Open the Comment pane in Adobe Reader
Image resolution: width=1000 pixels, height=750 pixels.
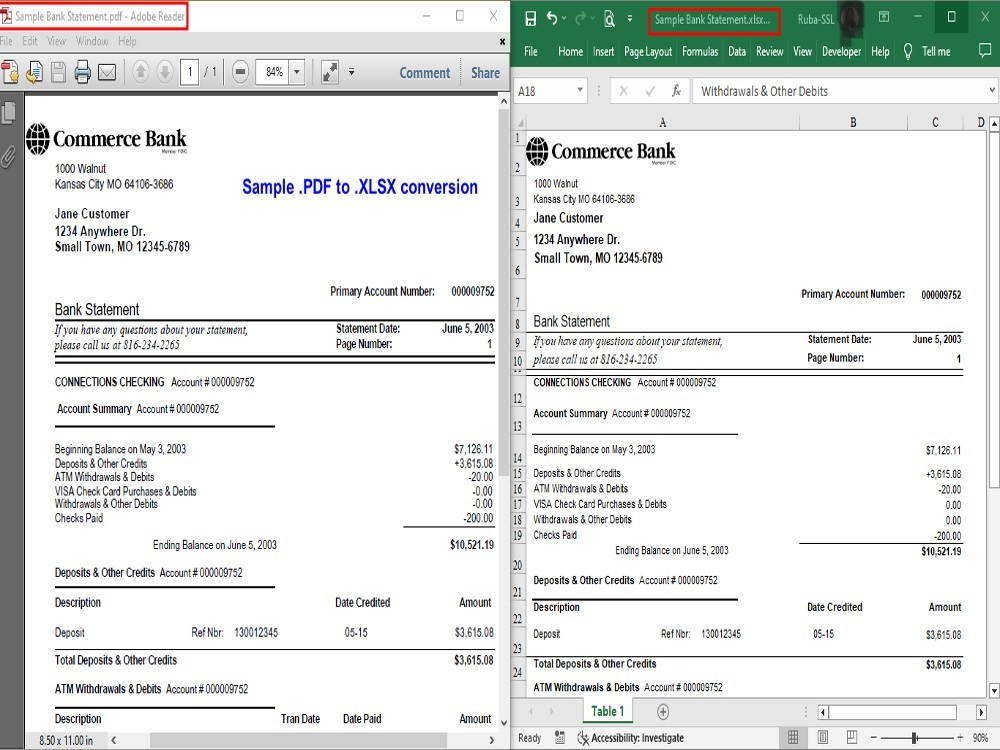425,73
